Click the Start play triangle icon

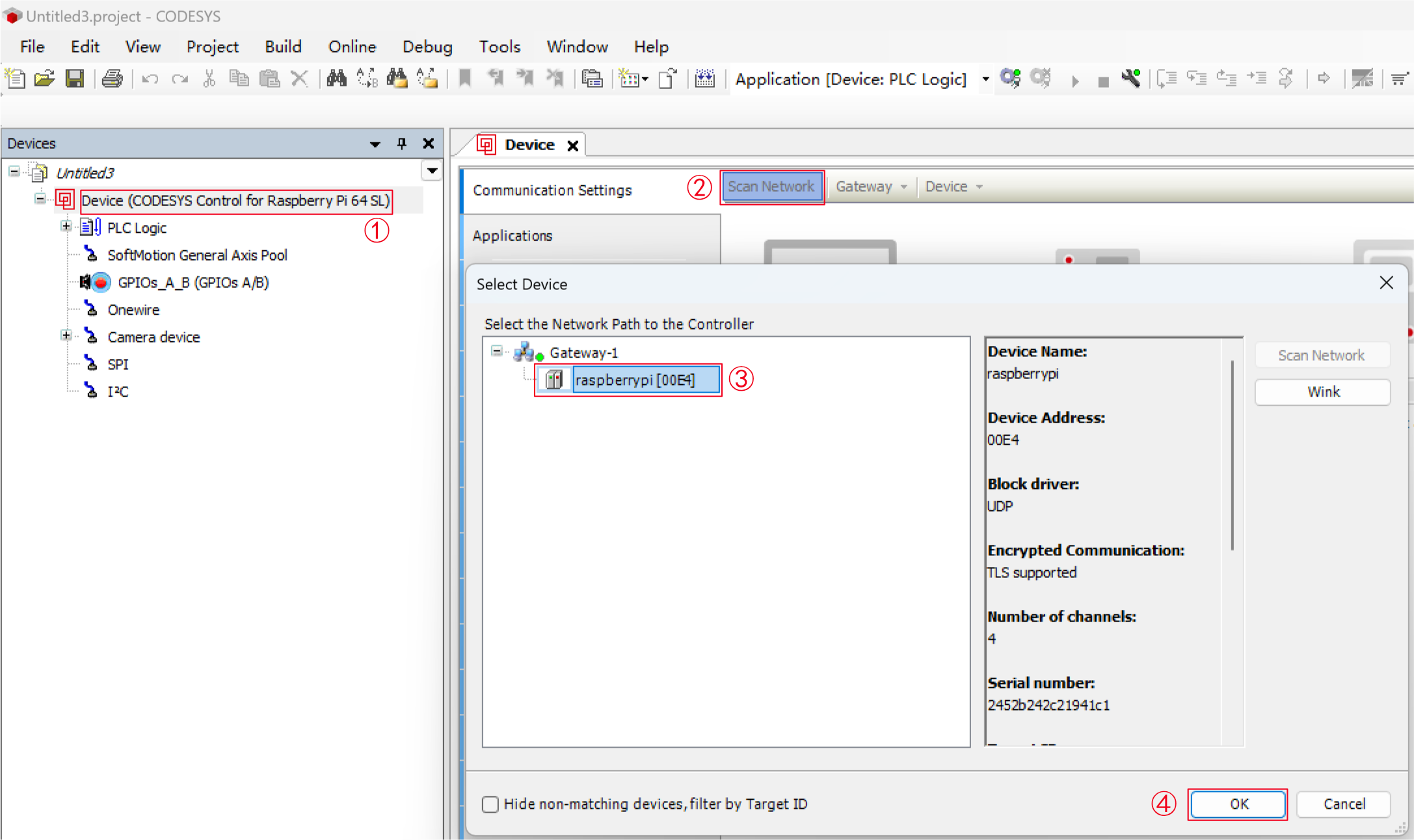tap(1074, 81)
